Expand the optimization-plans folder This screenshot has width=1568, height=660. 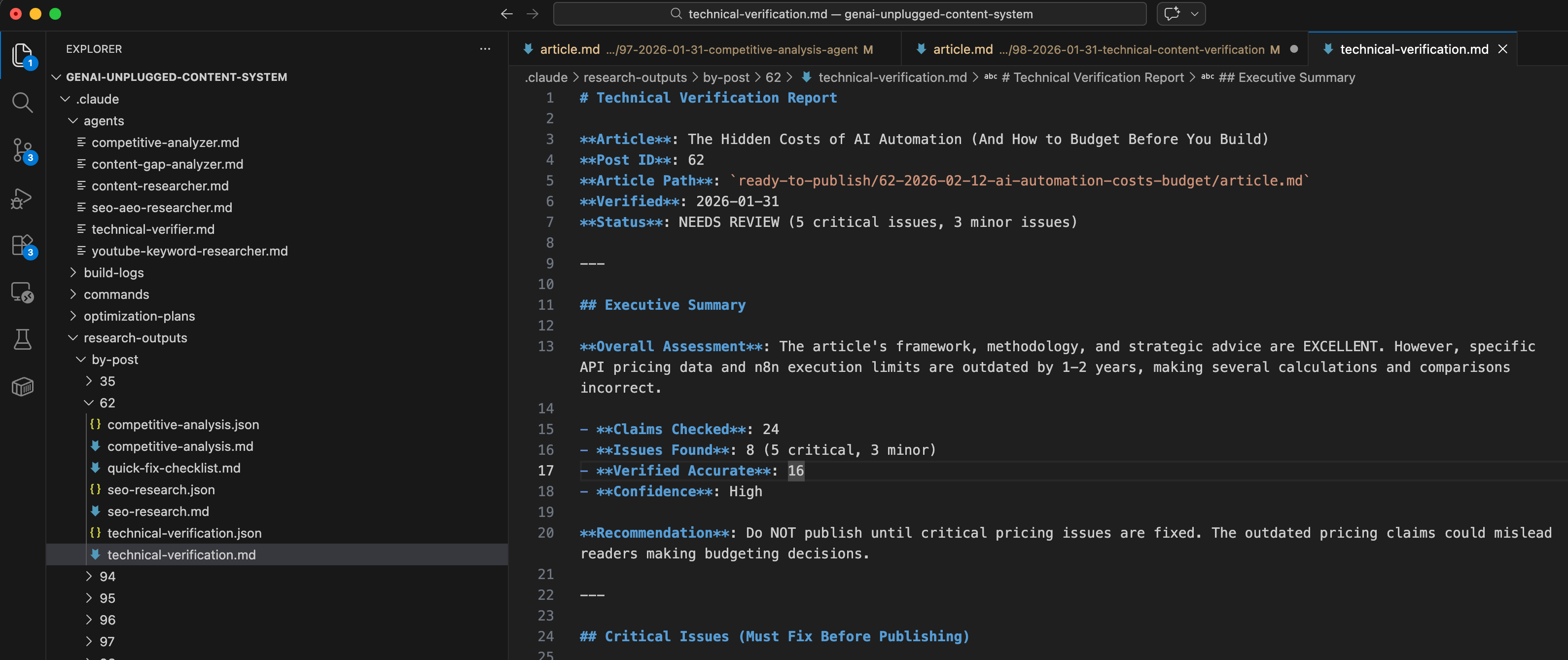(139, 316)
